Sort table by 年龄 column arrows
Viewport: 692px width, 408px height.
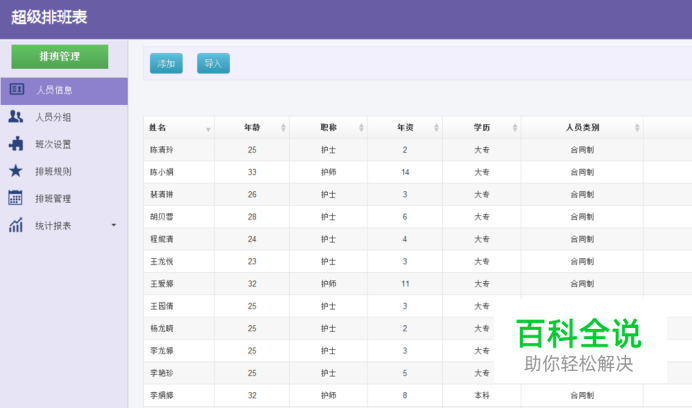283,128
